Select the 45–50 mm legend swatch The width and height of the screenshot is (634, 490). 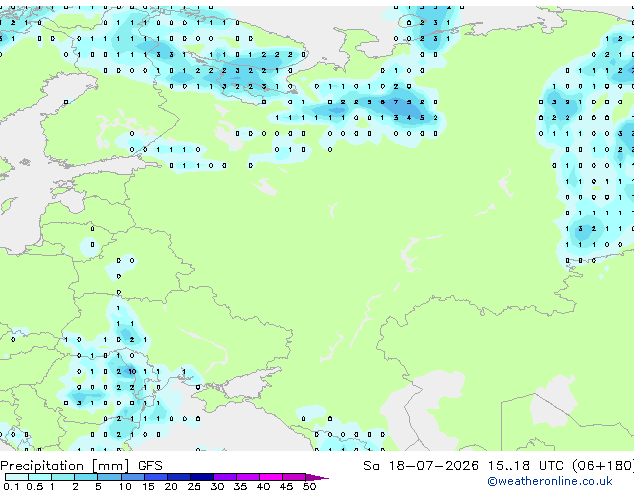point(294,477)
